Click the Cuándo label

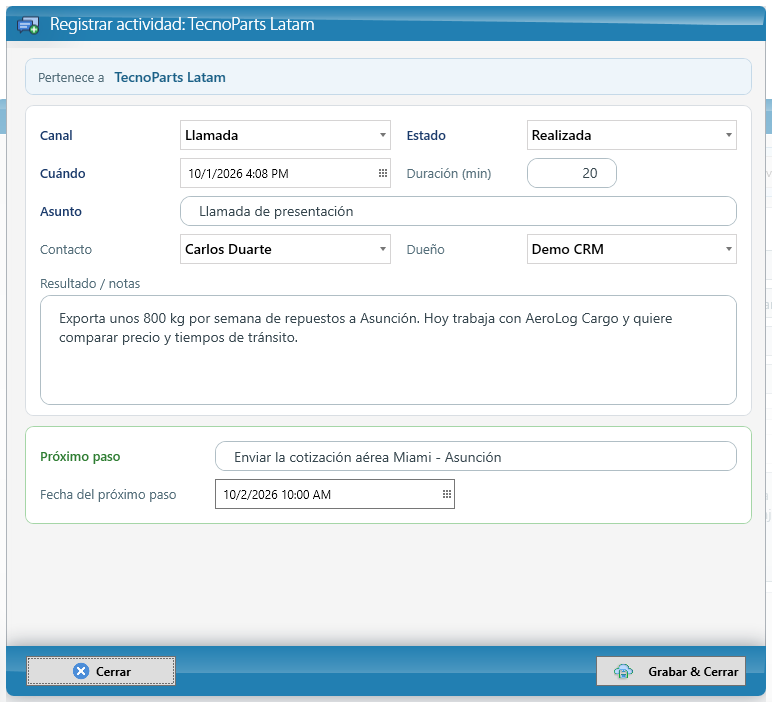tap(63, 173)
